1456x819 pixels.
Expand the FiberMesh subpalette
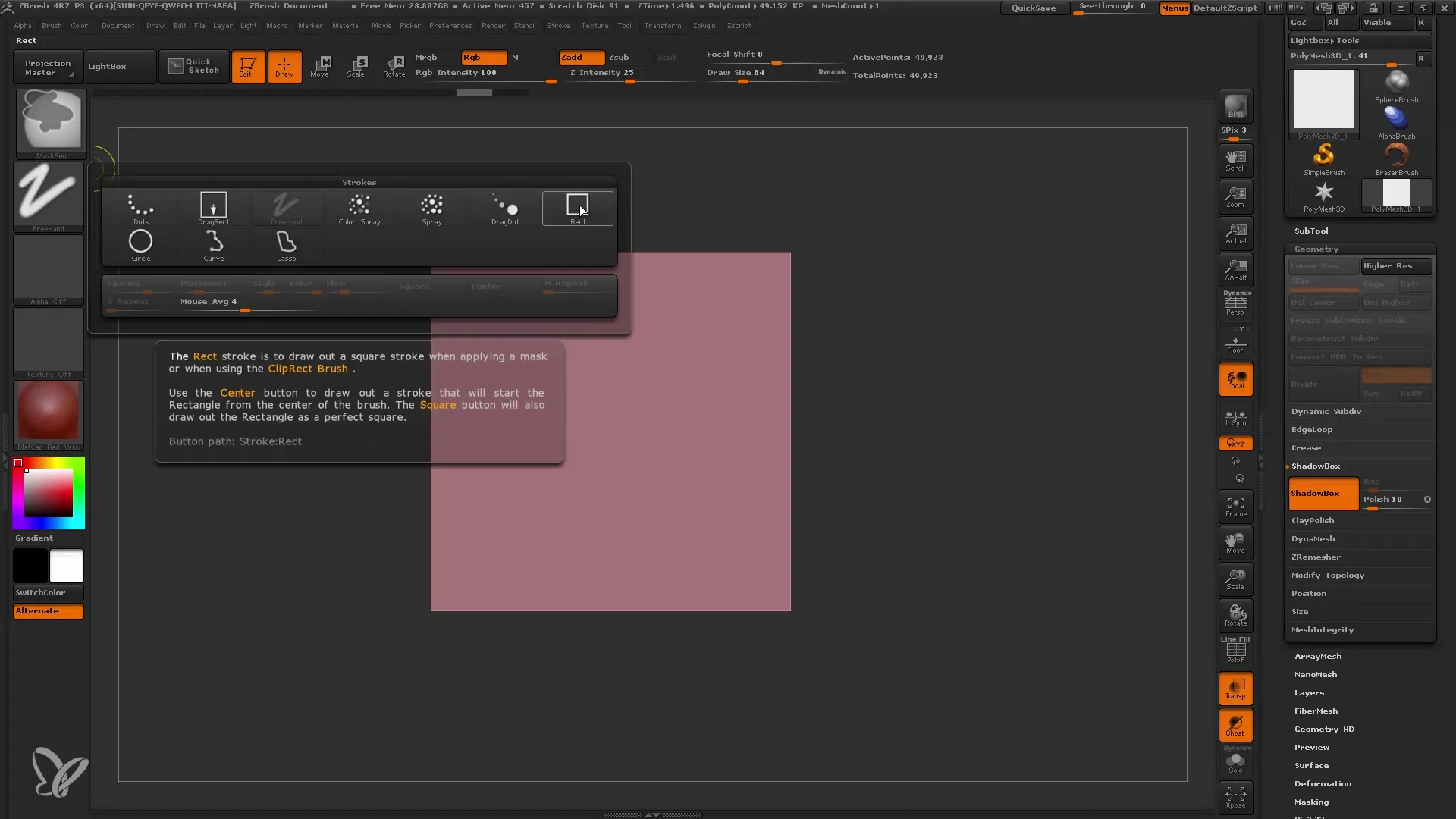click(x=1316, y=711)
